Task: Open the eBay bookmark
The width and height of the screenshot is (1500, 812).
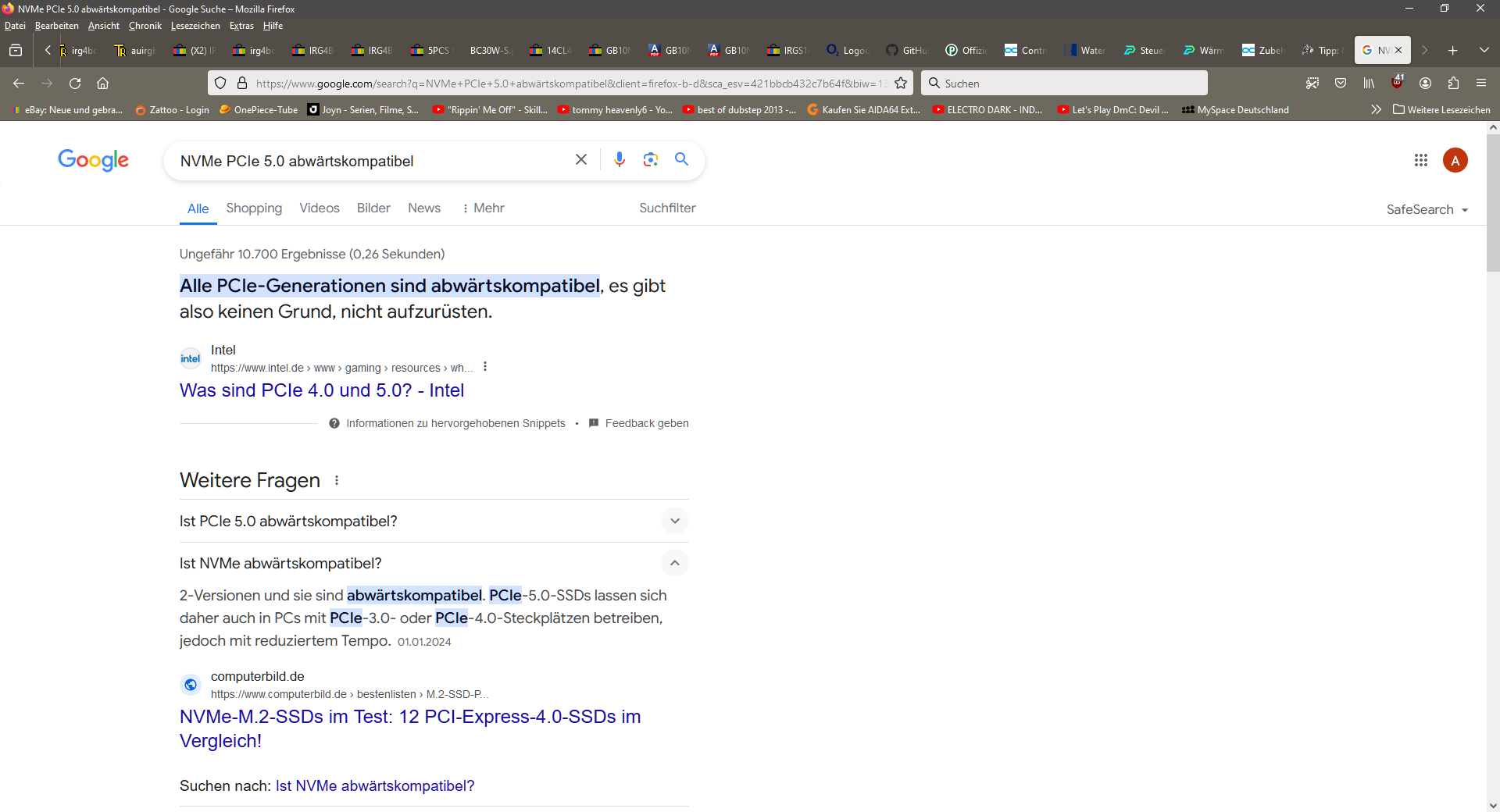Action: coord(67,109)
